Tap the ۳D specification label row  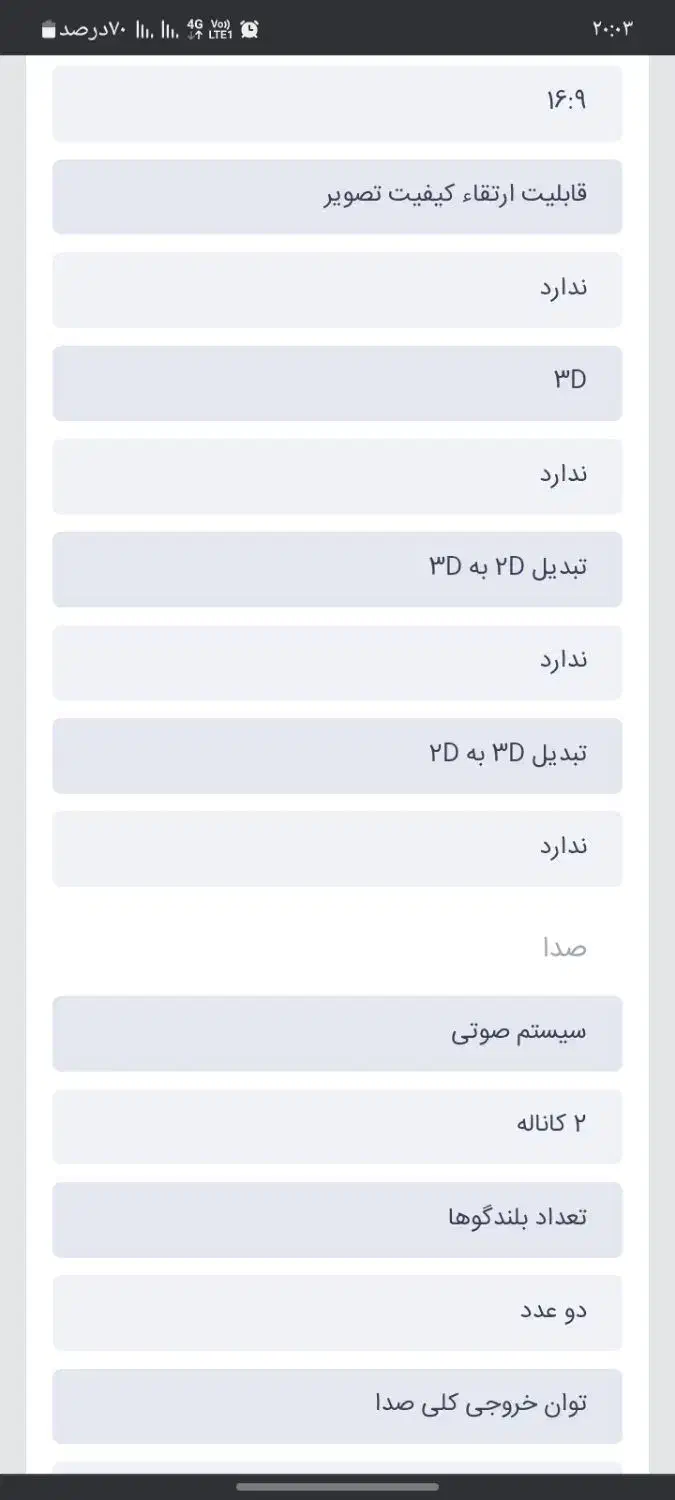tap(337, 382)
